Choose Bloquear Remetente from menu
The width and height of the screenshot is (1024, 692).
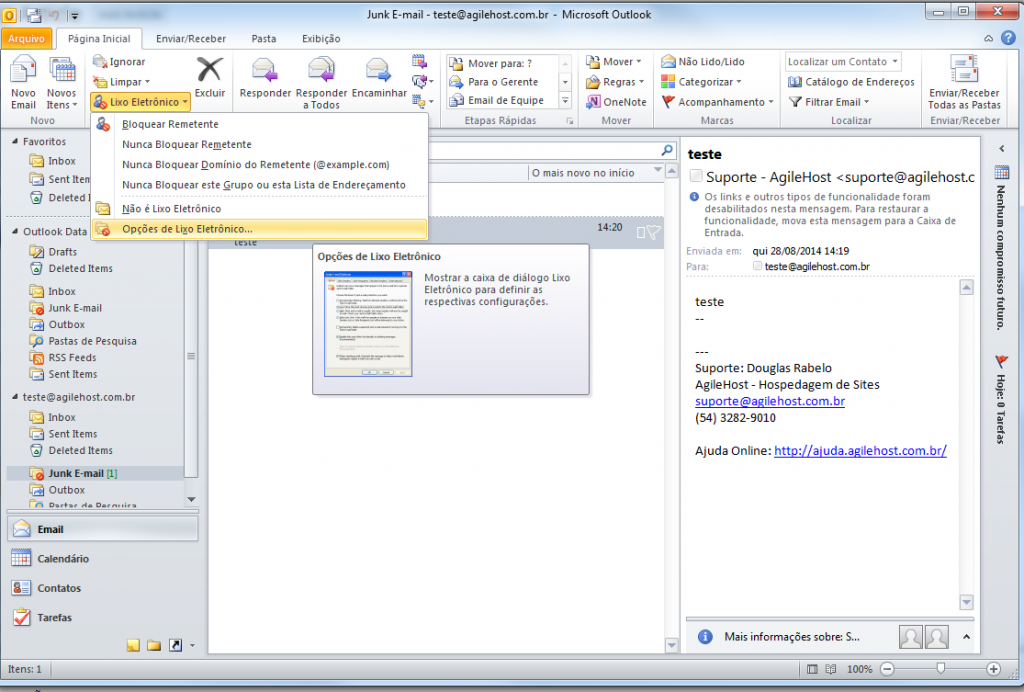click(259, 124)
